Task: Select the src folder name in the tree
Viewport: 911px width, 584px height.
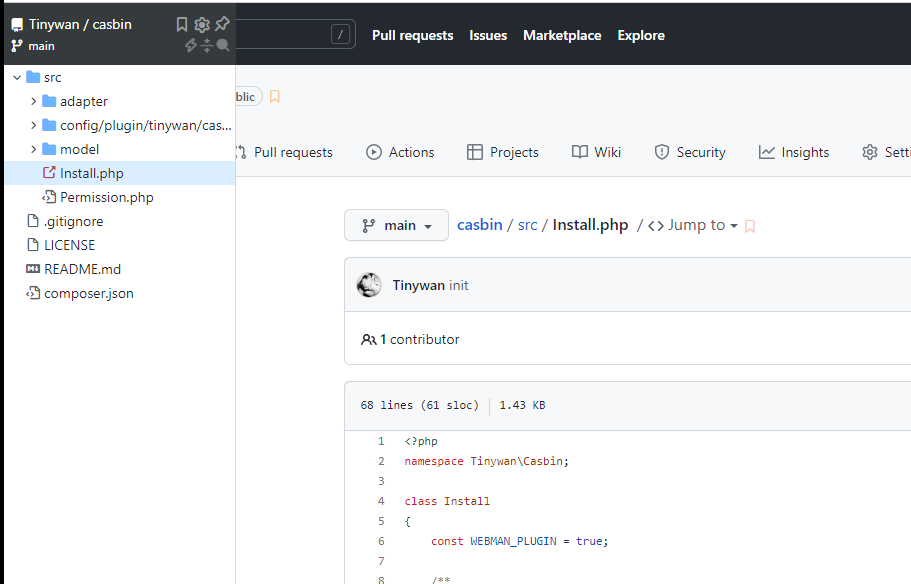Action: point(52,77)
